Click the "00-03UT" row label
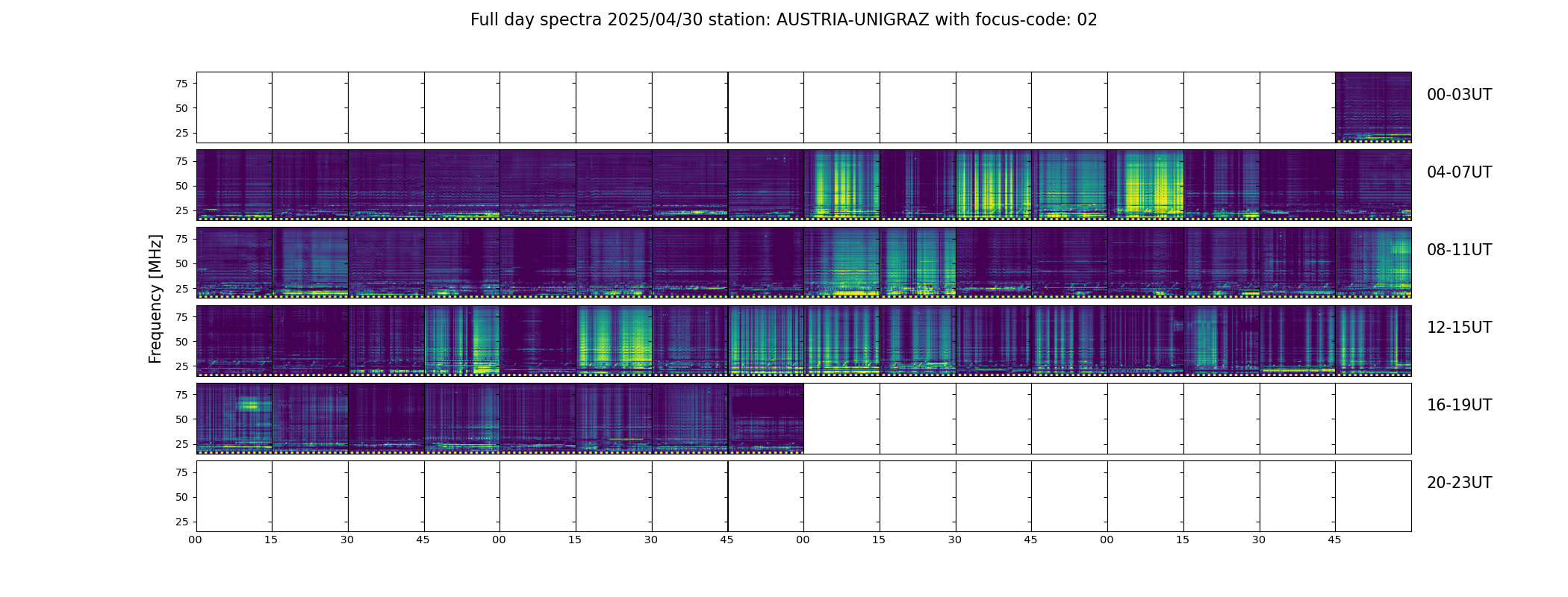Screen dimensions: 1568x597 [x=1459, y=95]
